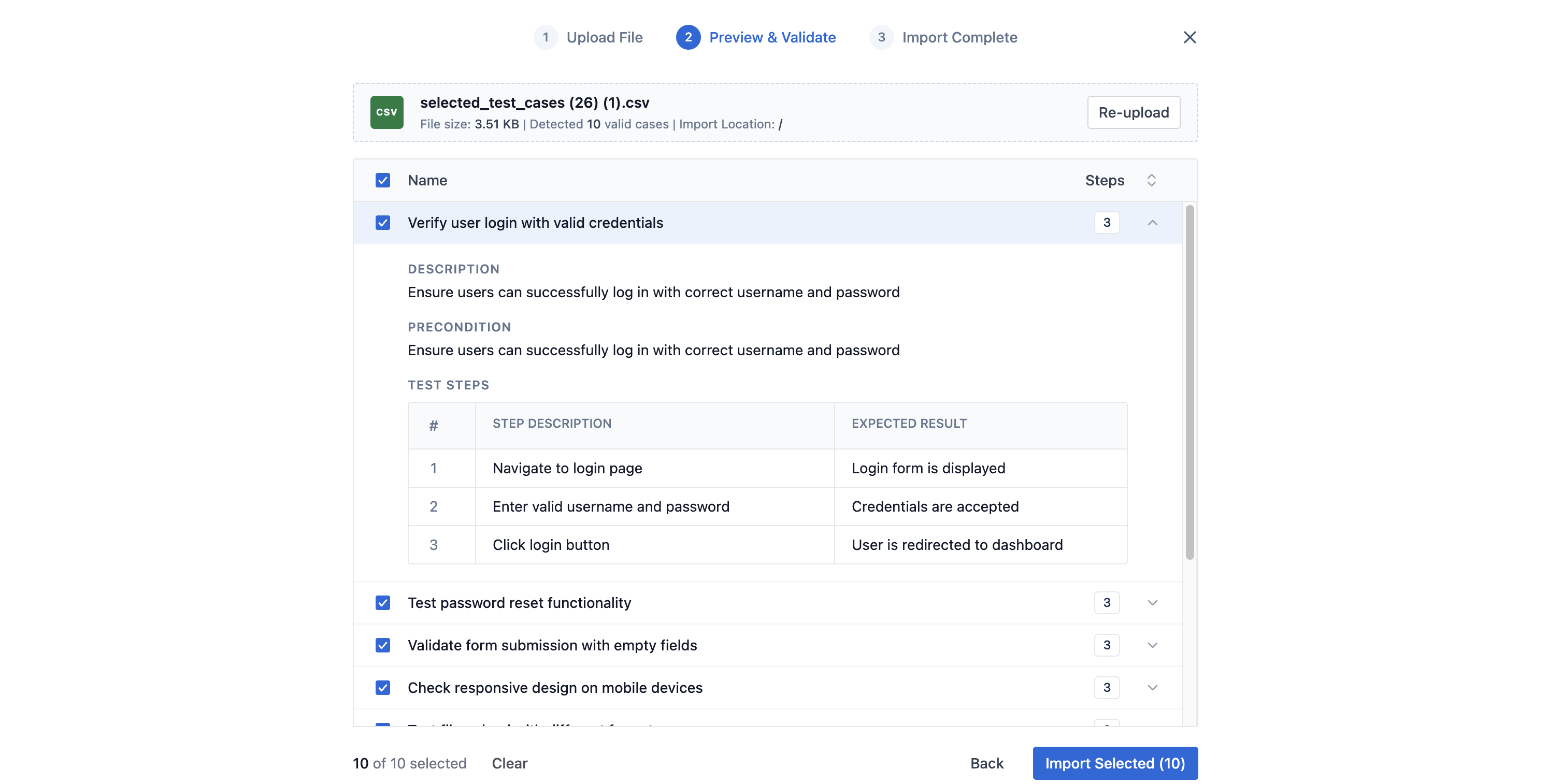
Task: Click the step 3 number circle
Action: tap(881, 37)
